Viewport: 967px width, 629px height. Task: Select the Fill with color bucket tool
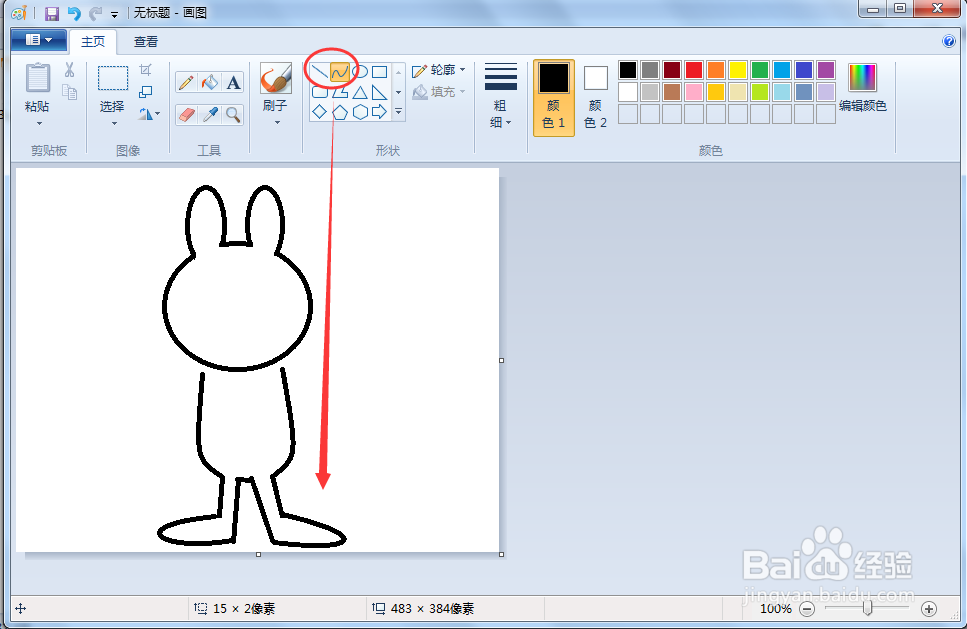click(x=208, y=81)
